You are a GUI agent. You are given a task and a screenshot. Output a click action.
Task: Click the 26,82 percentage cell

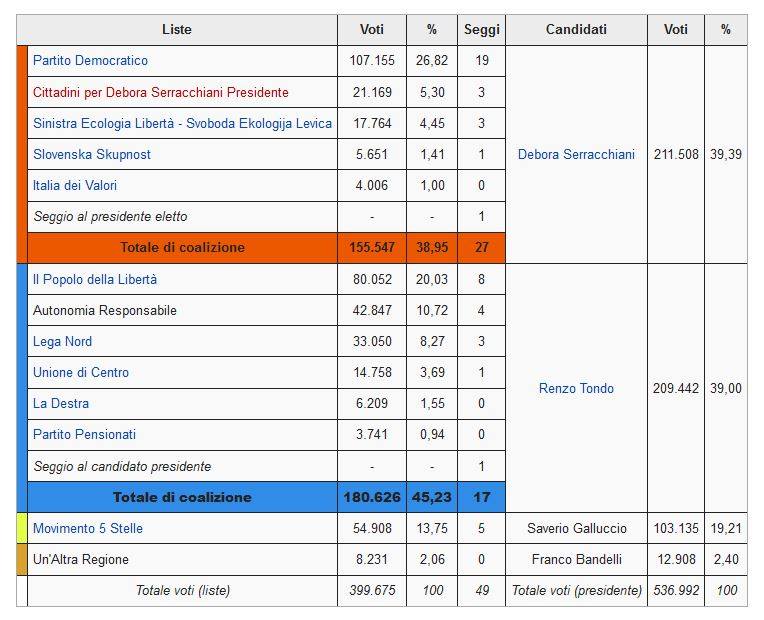click(432, 60)
